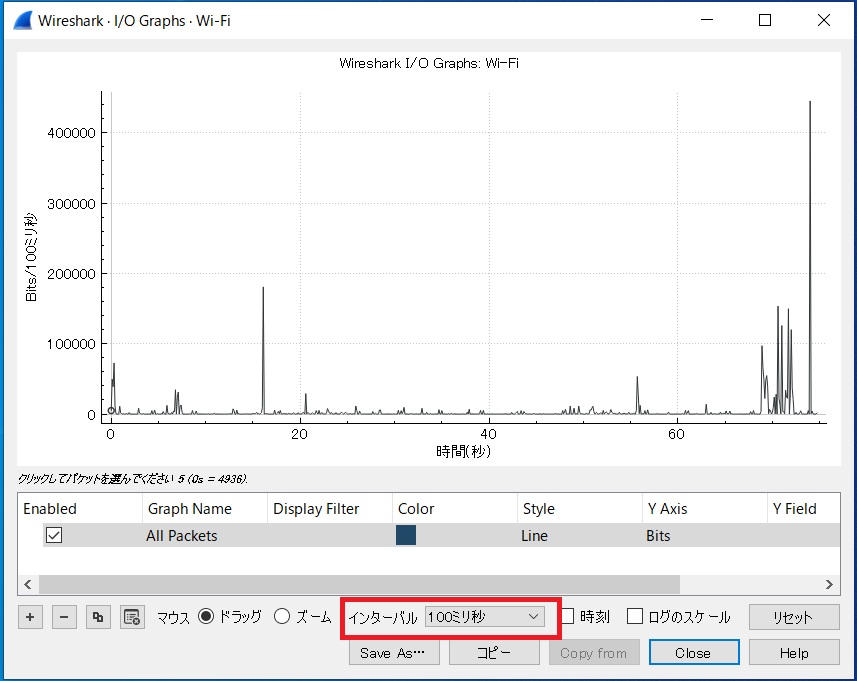The width and height of the screenshot is (857, 681).
Task: Click the scrollbar right arrow
Action: click(829, 584)
